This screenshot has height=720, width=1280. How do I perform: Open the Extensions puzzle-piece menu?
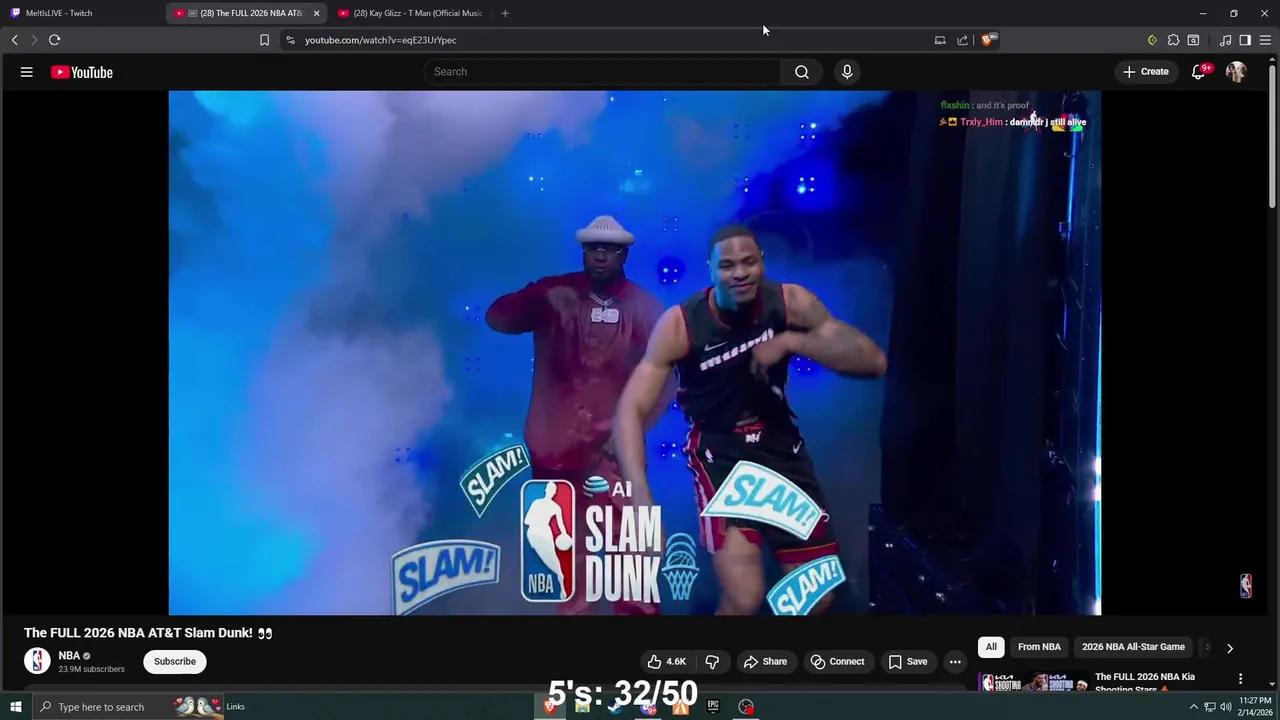click(1173, 40)
